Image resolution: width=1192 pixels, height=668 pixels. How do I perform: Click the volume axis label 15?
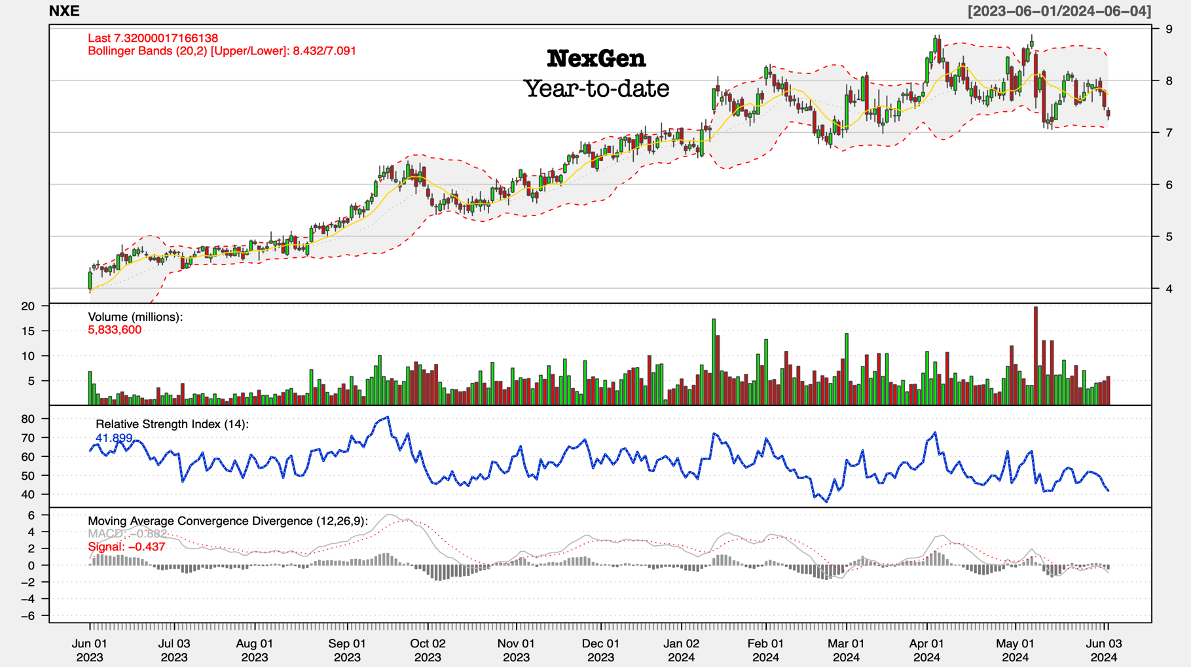pyautogui.click(x=28, y=331)
